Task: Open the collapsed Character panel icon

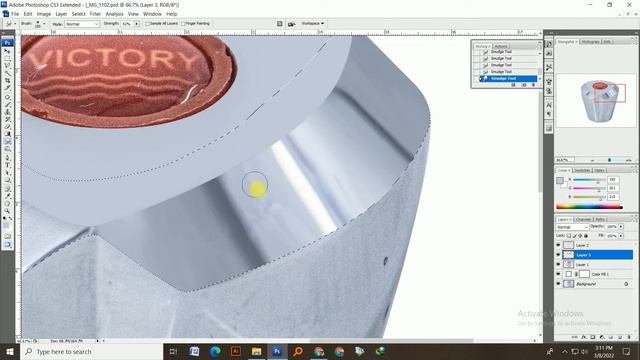Action: 549,105
